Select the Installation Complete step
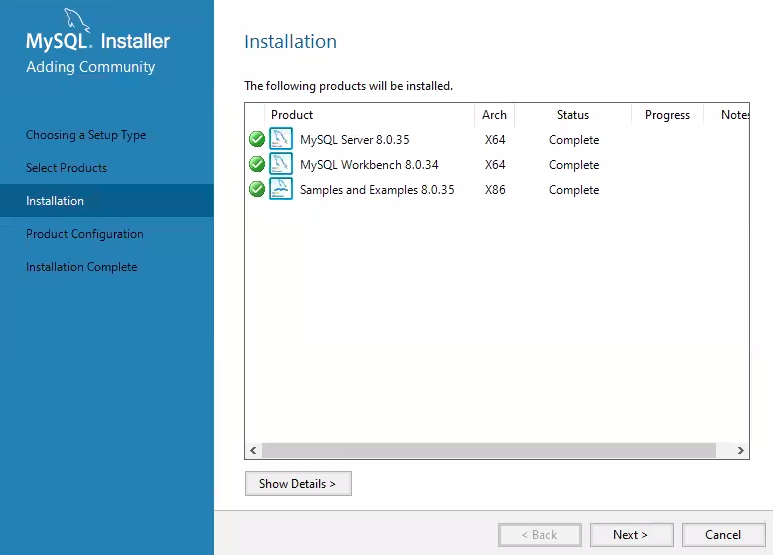 81,267
